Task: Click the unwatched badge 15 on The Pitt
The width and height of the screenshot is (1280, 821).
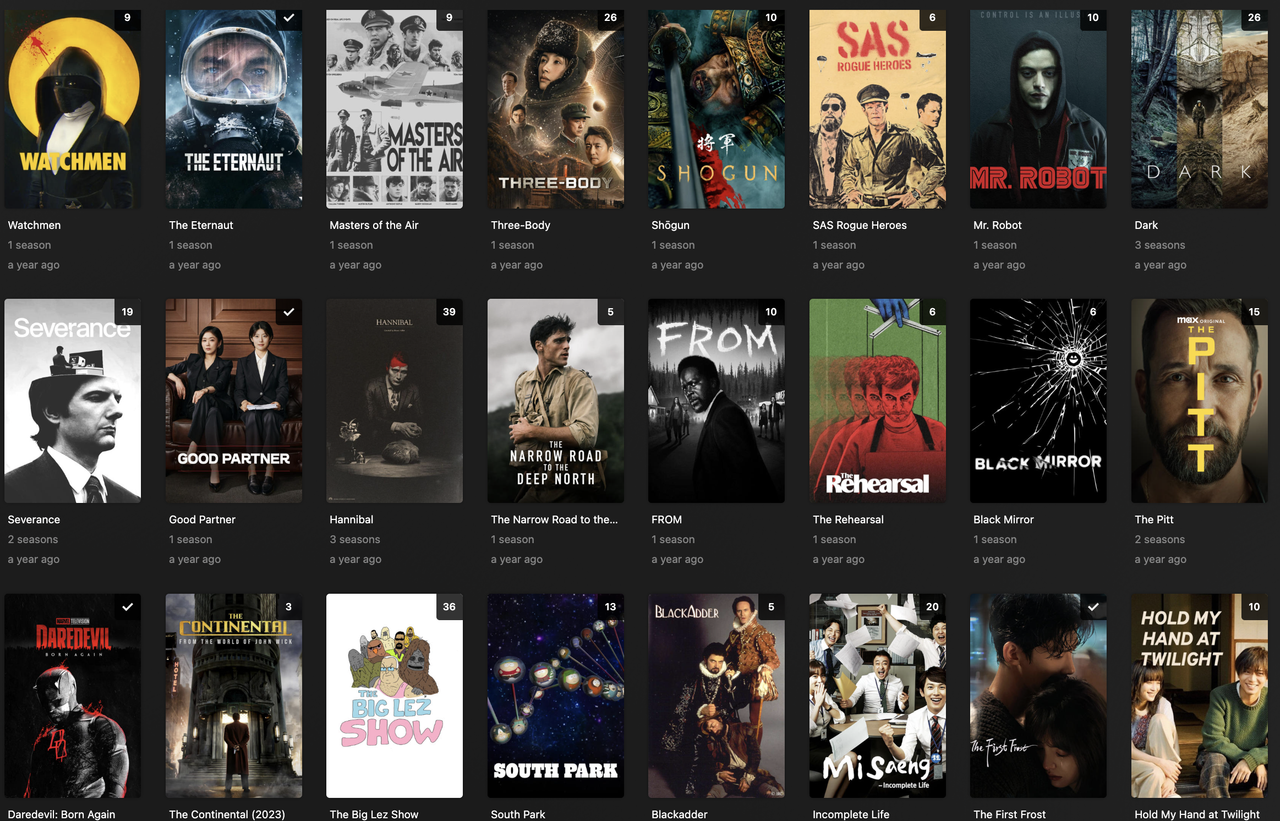Action: pyautogui.click(x=1254, y=312)
